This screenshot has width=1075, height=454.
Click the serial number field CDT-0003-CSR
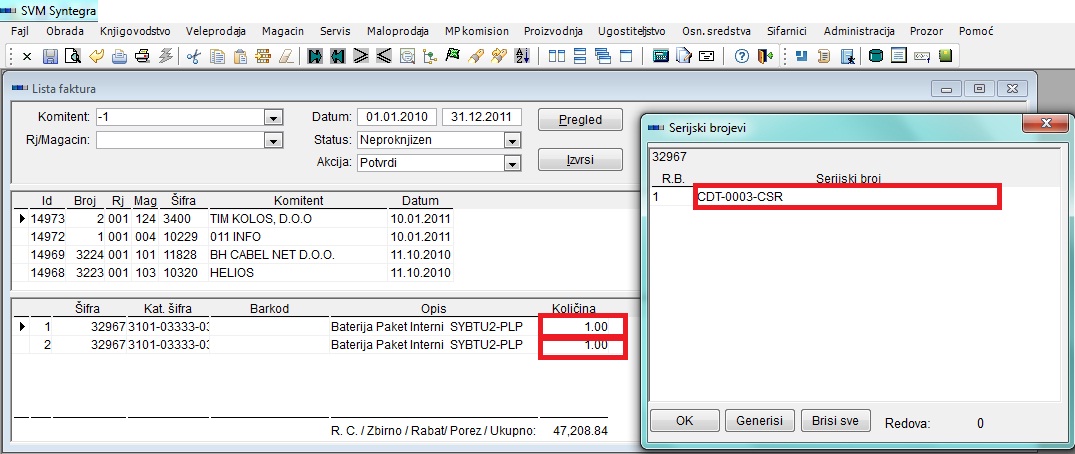point(846,197)
